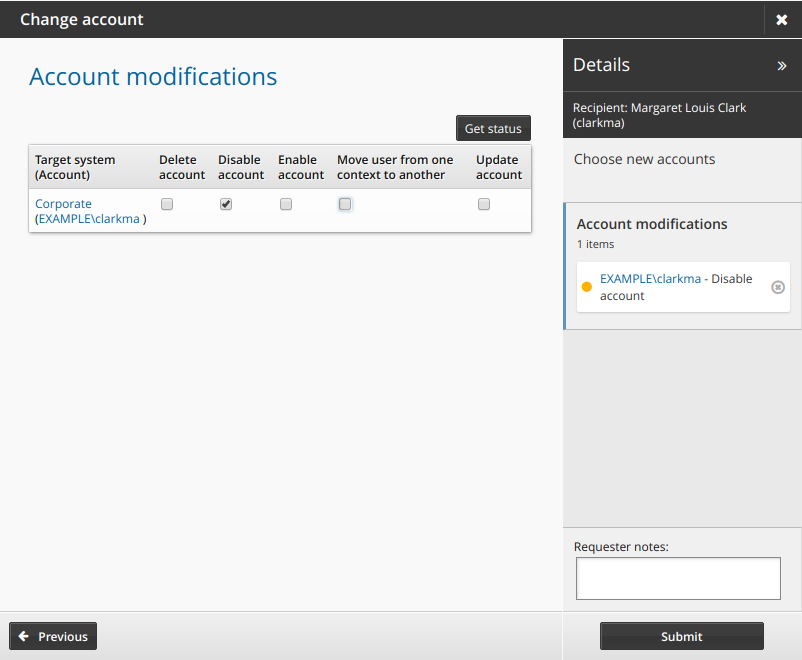Open the EXAMPLE\clarkma link in the modifications panel

coord(651,278)
